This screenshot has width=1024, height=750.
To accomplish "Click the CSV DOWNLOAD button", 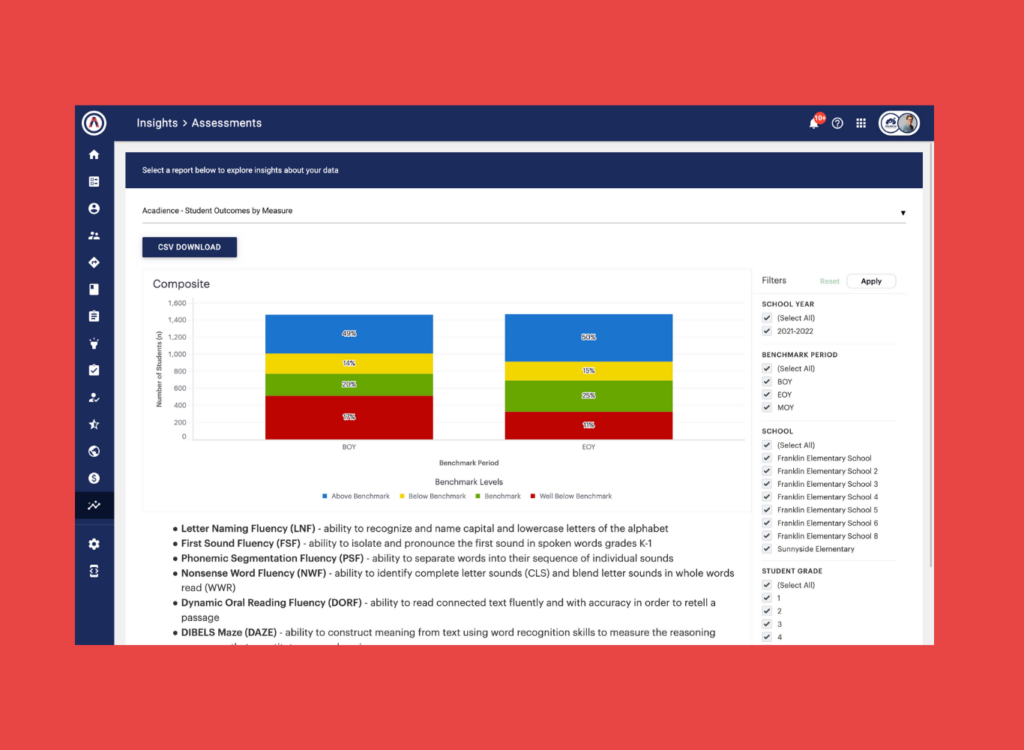I will pos(189,247).
